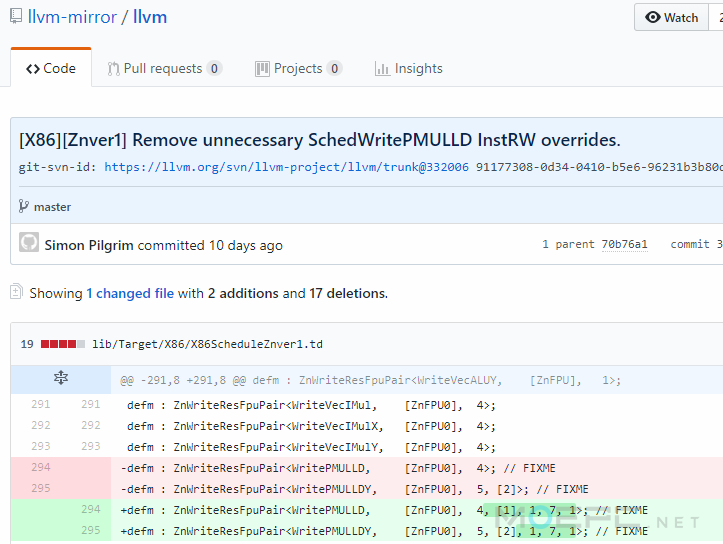The height and width of the screenshot is (544, 723).
Task: Click the Insights graph icon
Action: tap(382, 69)
